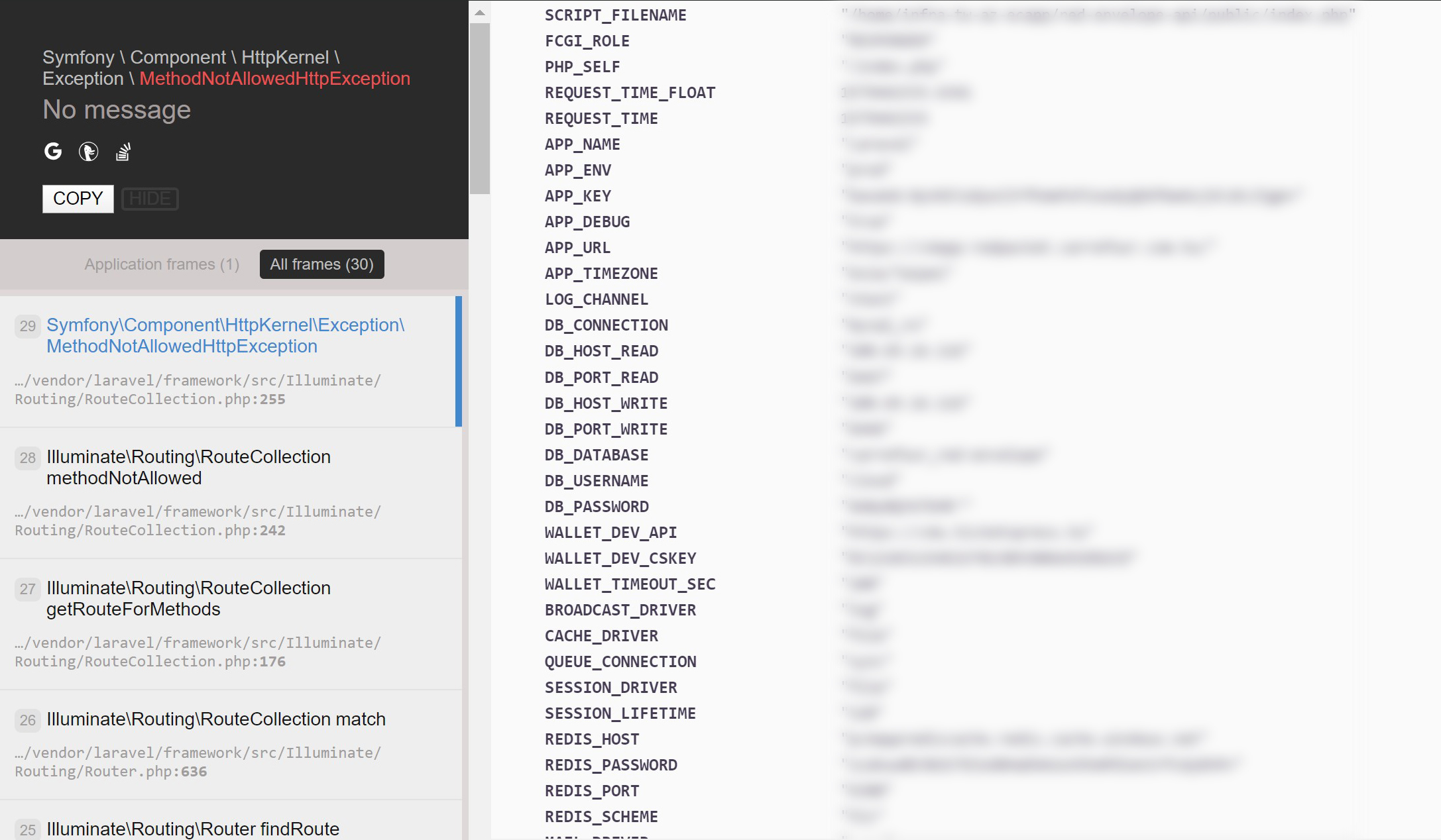Screen dimensions: 1441x840
Task: Search the exception on Google
Action: pyautogui.click(x=53, y=152)
